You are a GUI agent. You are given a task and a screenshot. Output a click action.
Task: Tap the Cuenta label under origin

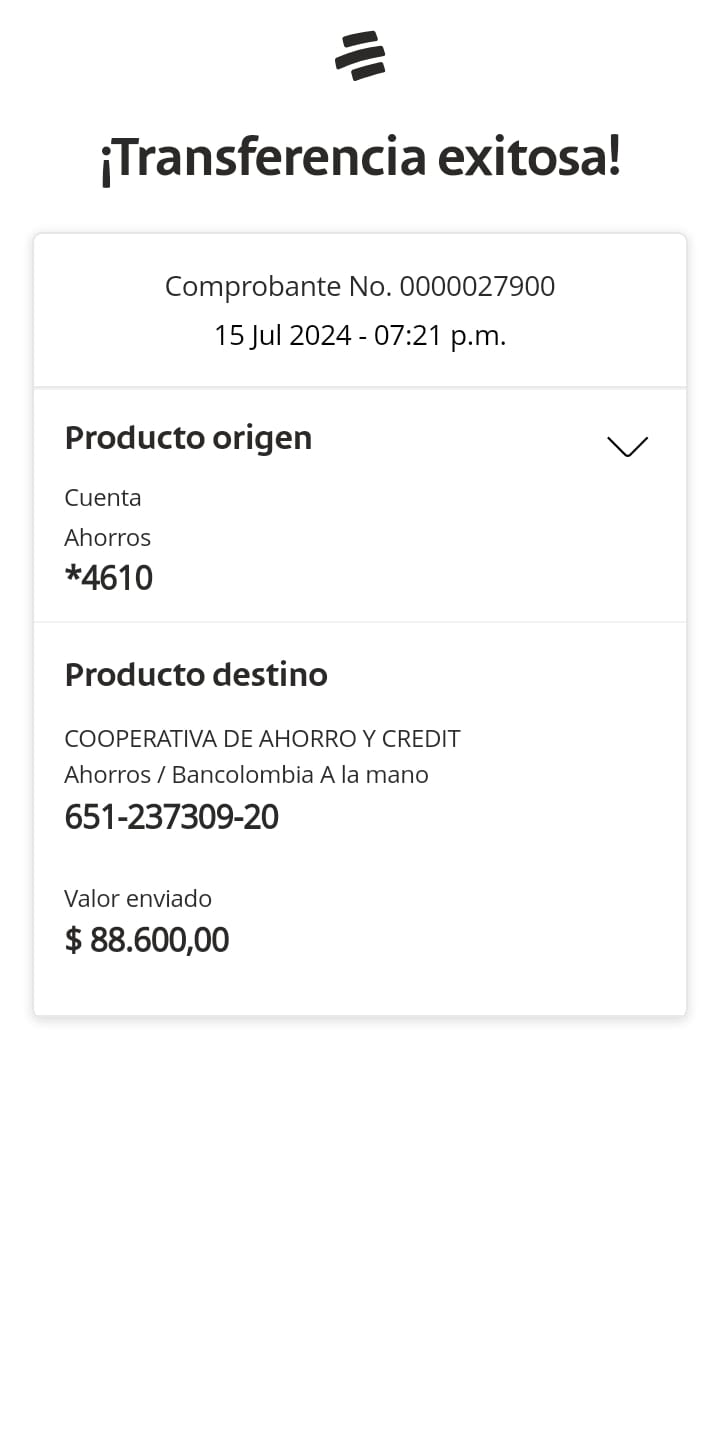(103, 498)
